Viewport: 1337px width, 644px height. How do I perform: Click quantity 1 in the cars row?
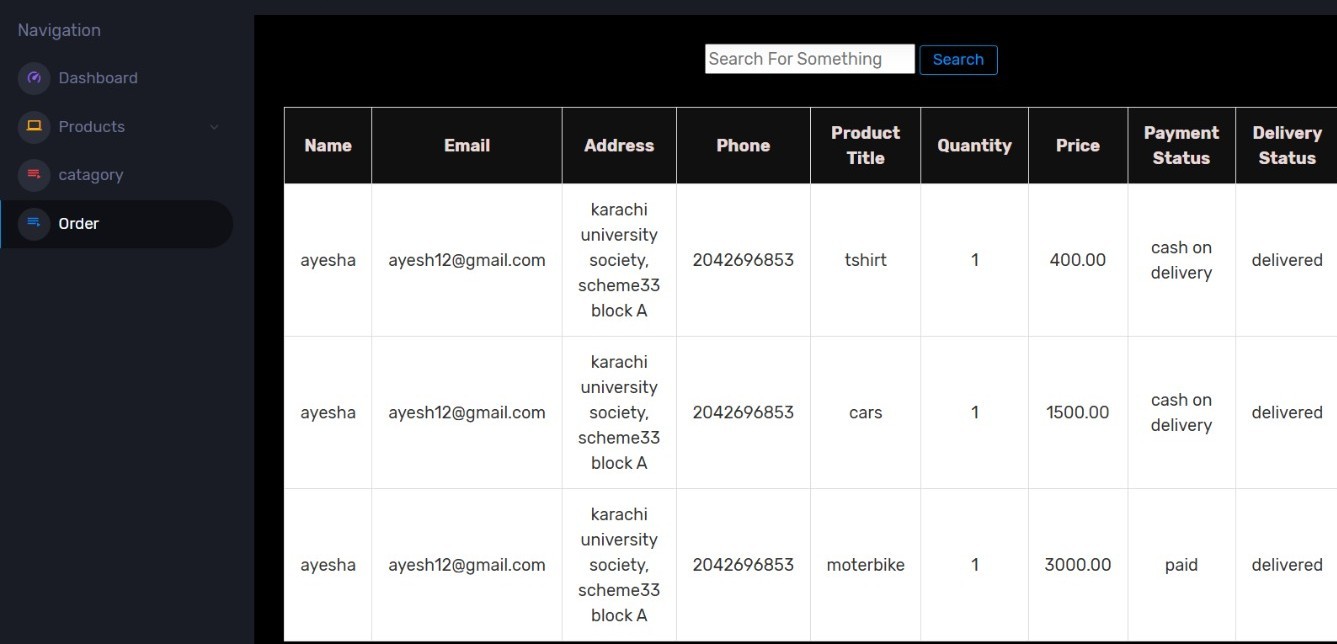974,412
